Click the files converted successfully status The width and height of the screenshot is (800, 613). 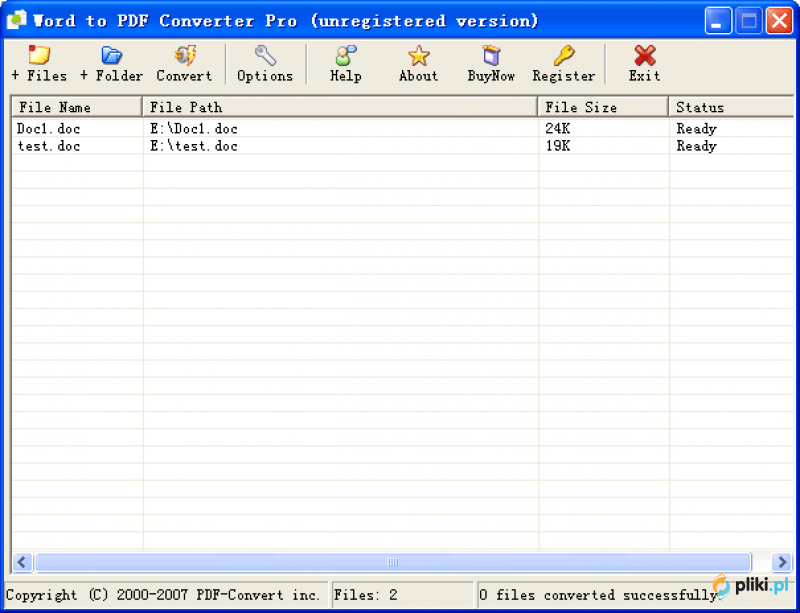coord(598,595)
